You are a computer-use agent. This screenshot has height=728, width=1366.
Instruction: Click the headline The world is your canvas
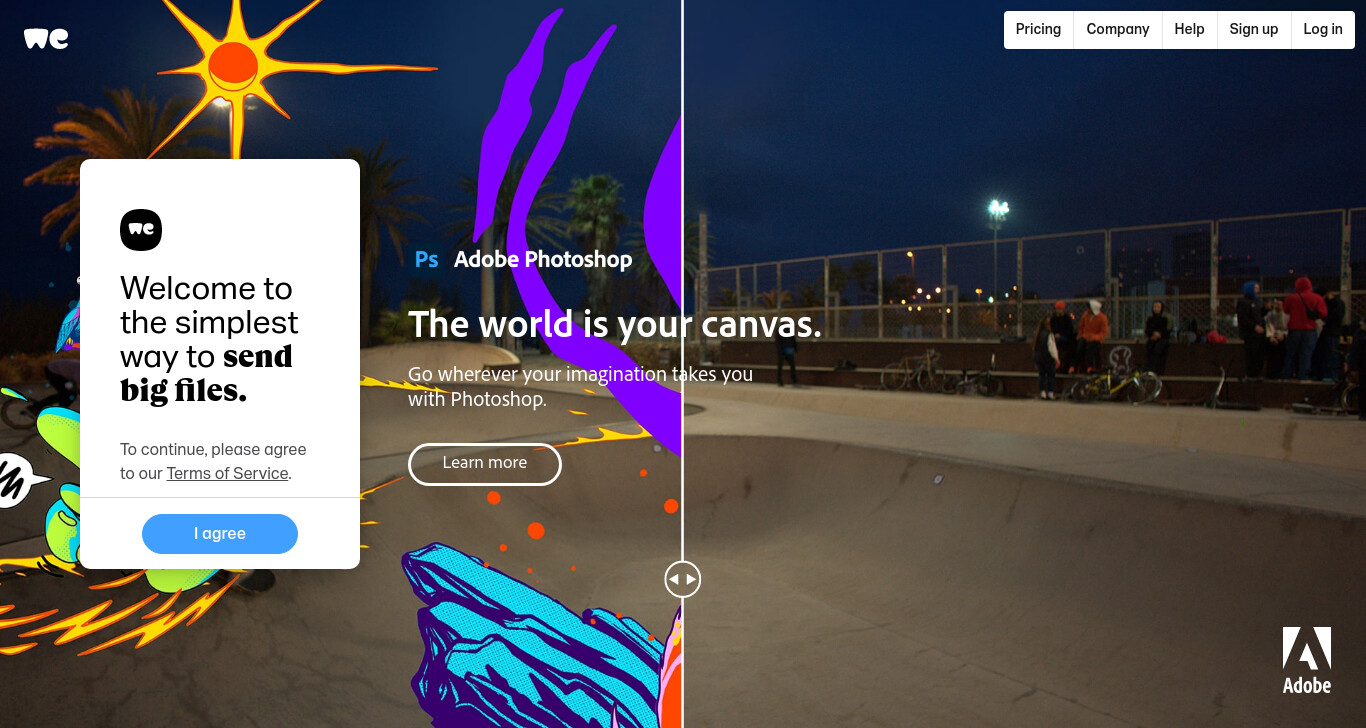(x=615, y=324)
